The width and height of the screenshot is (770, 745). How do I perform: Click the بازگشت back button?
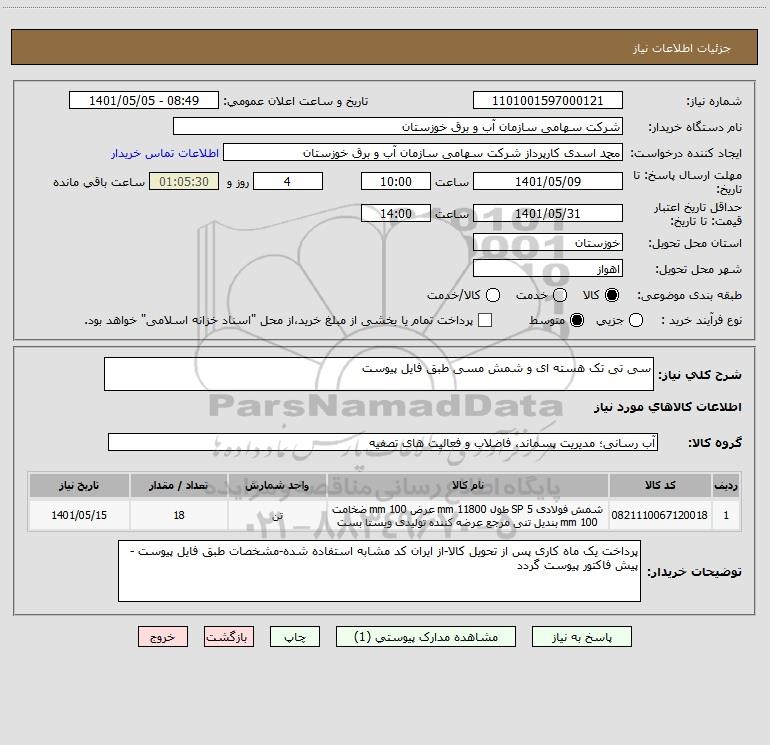pyautogui.click(x=229, y=637)
